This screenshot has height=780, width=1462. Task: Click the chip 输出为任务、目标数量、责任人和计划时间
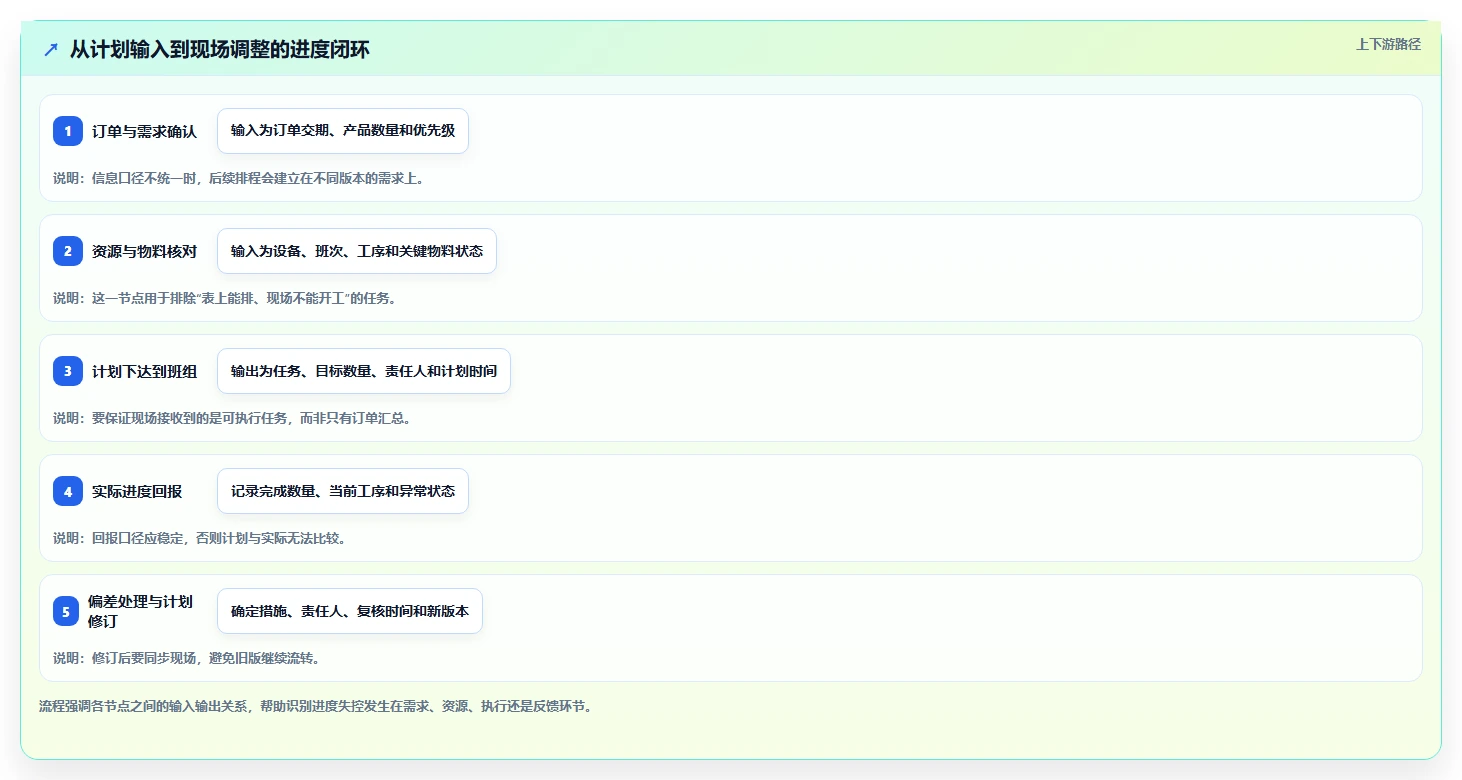point(364,371)
